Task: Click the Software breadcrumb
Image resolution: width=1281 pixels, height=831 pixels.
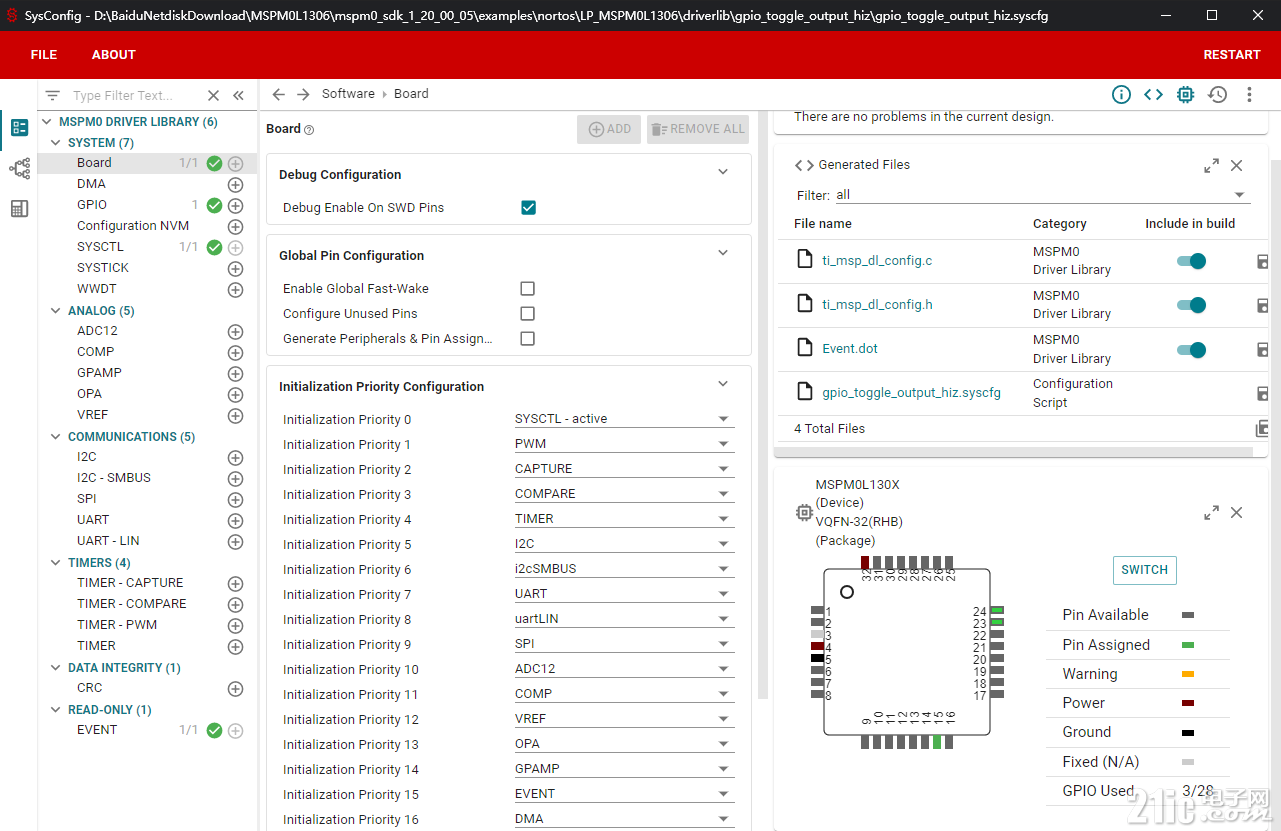Action: coord(348,94)
